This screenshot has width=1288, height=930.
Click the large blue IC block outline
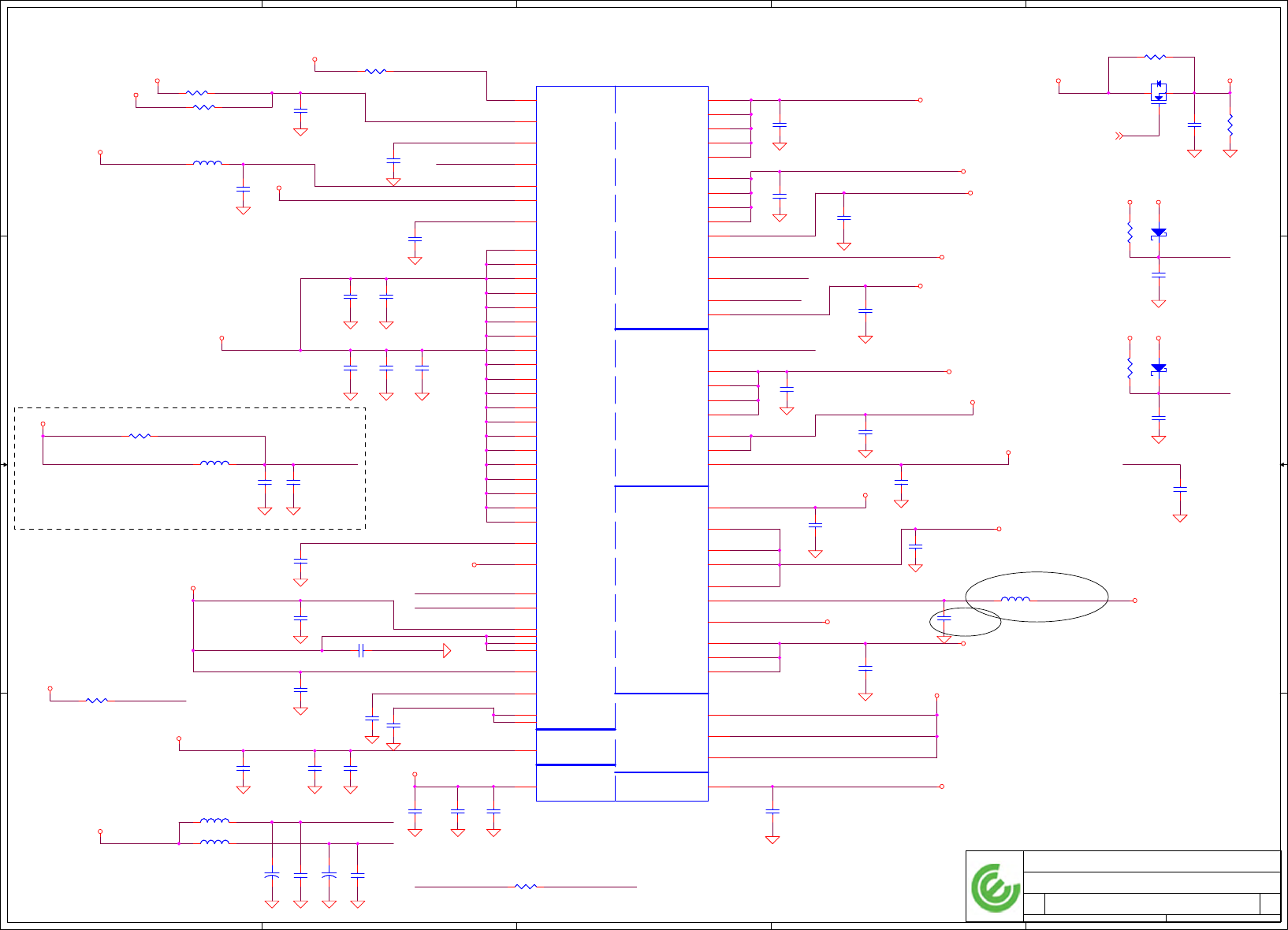[x=622, y=444]
